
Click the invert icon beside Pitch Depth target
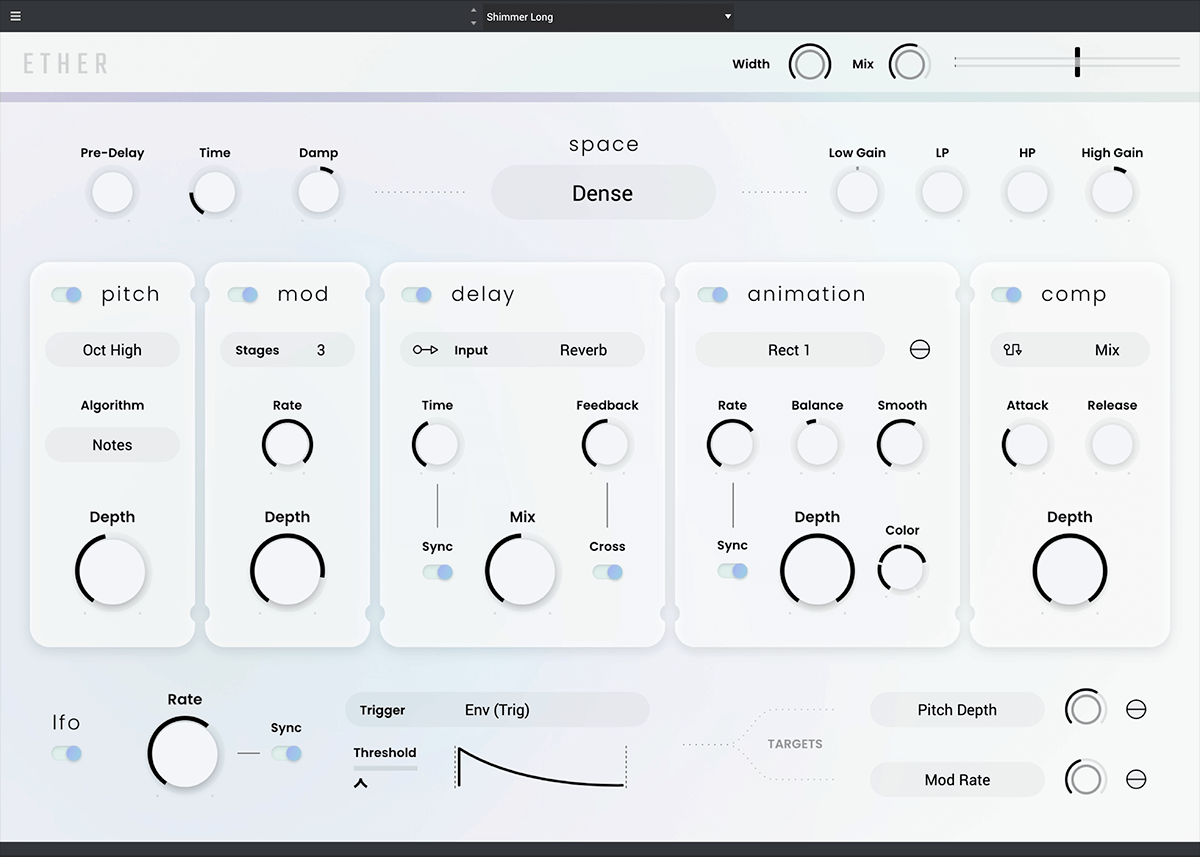(1136, 710)
